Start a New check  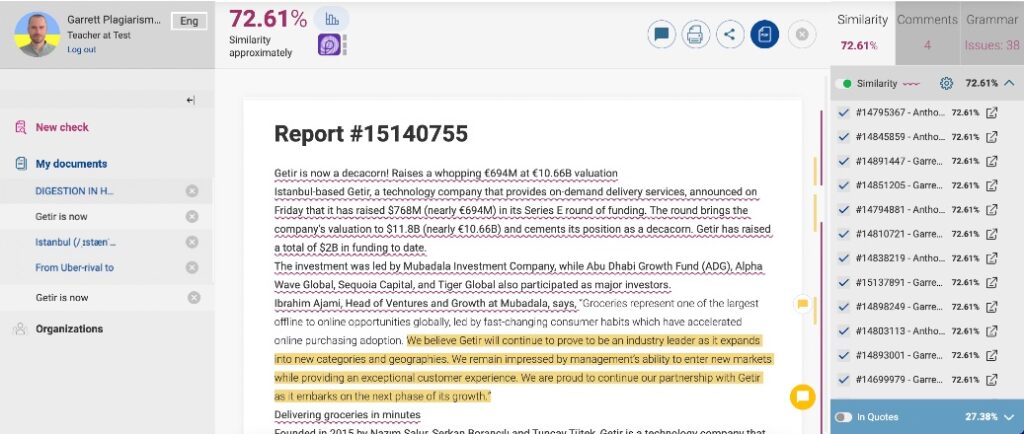coord(62,127)
